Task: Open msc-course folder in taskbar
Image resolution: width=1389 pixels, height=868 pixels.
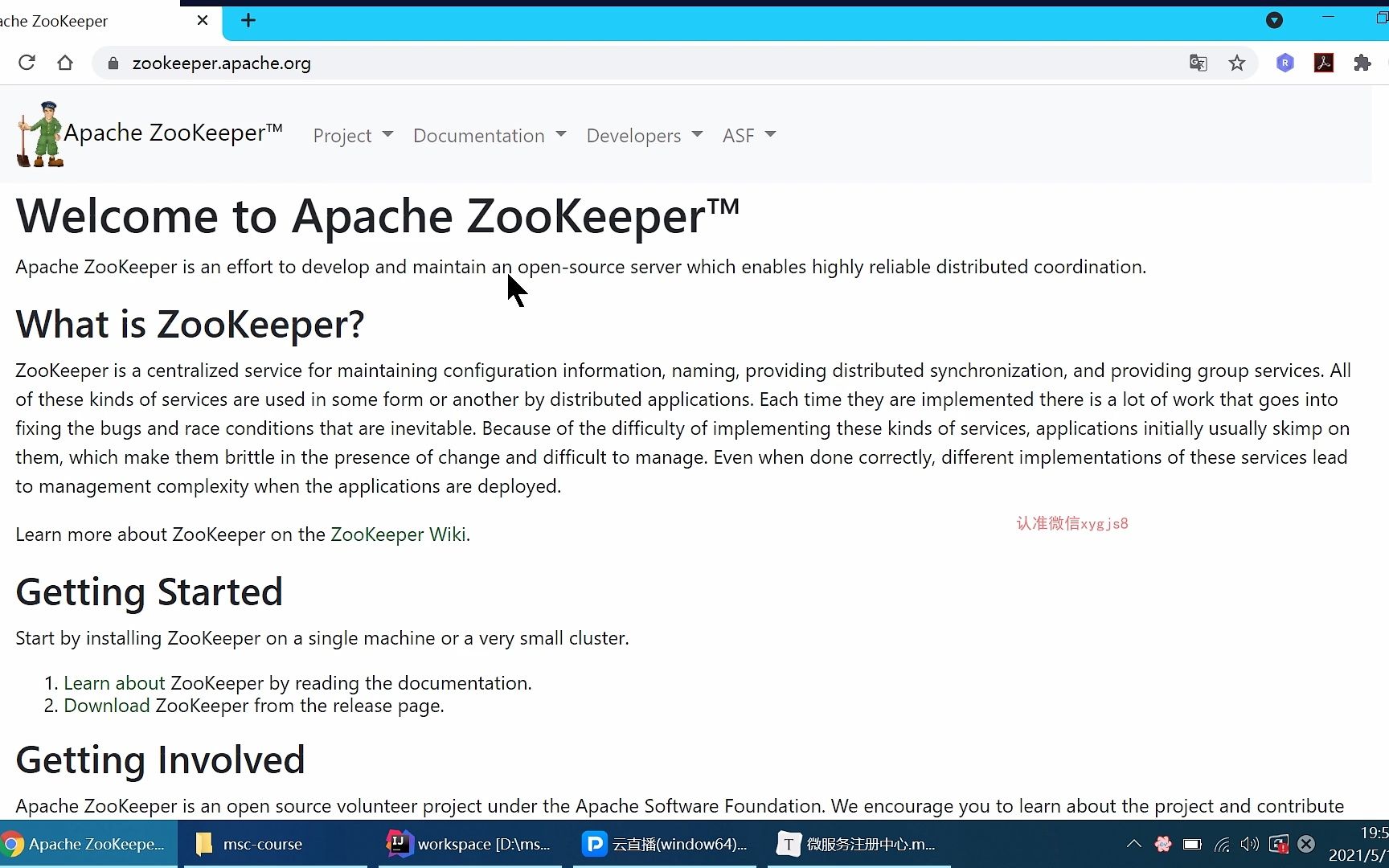Action: tap(275, 844)
